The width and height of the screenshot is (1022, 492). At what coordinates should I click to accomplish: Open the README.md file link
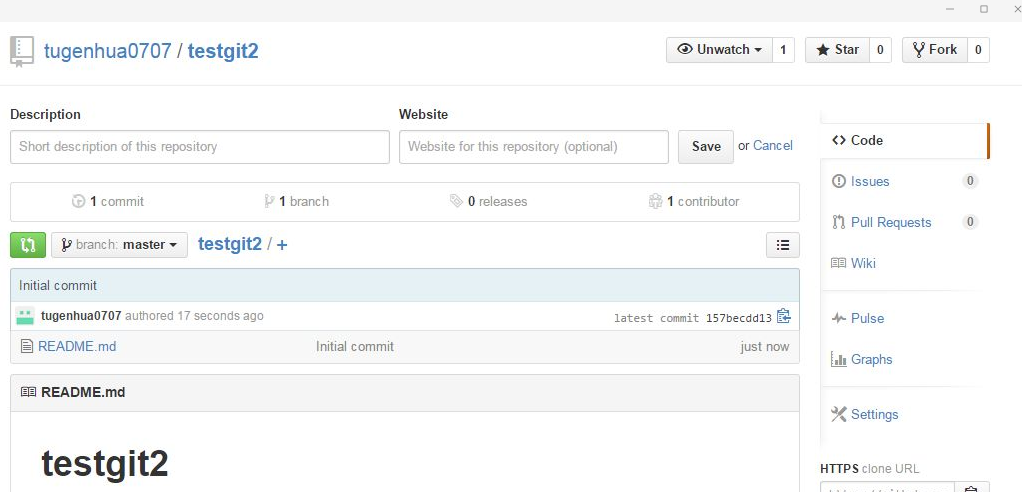point(77,347)
